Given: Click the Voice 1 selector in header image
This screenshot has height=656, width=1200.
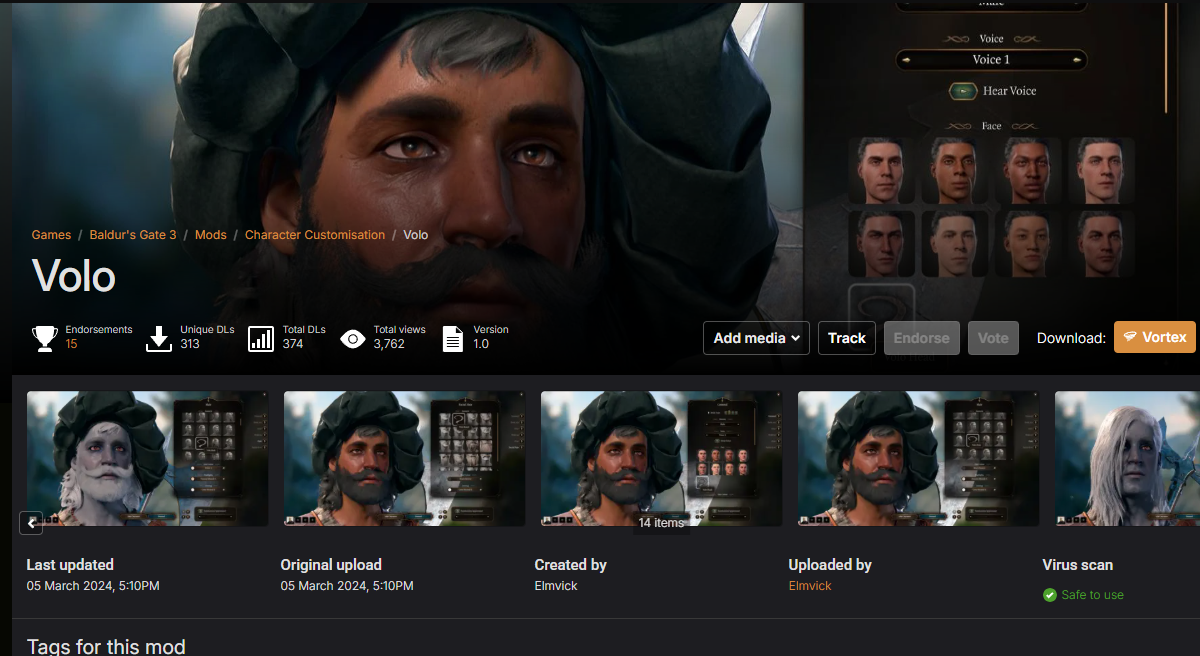Looking at the screenshot, I should (991, 60).
